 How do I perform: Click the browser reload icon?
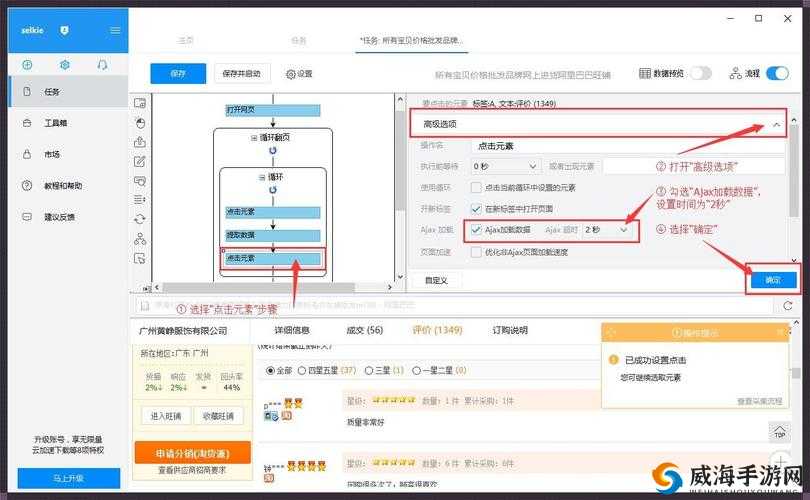(788, 306)
